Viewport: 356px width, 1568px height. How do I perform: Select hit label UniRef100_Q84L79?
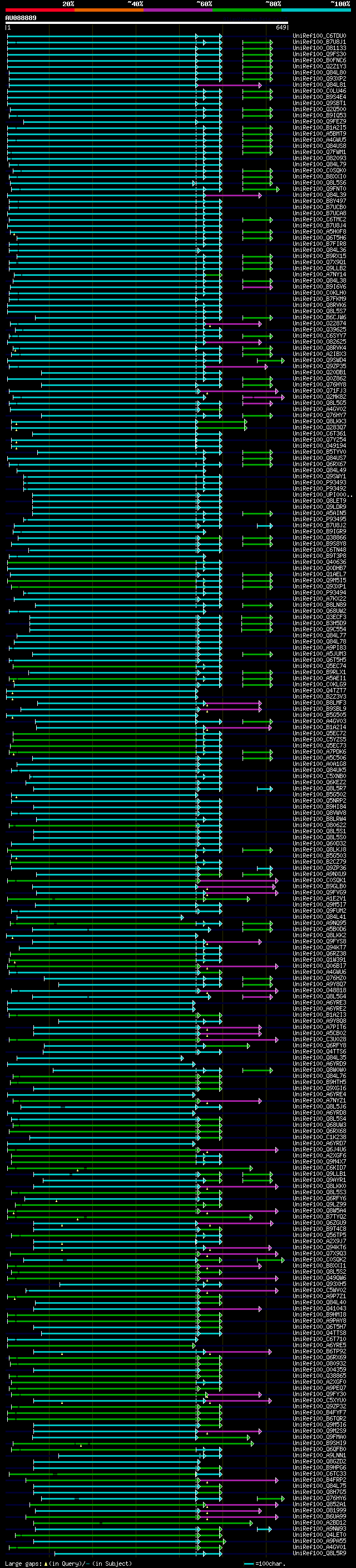(x=319, y=164)
